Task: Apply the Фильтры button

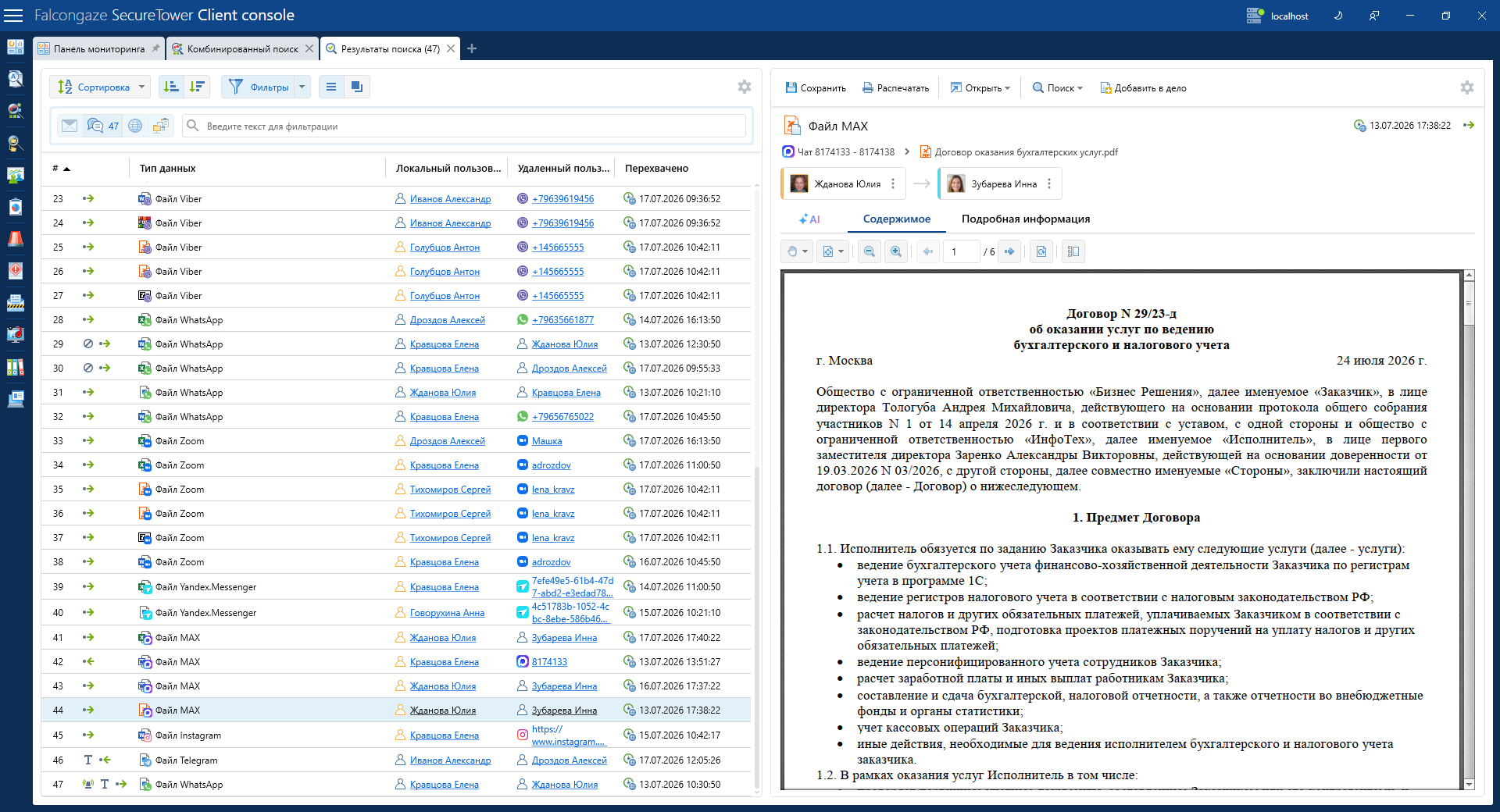Action: pos(259,87)
